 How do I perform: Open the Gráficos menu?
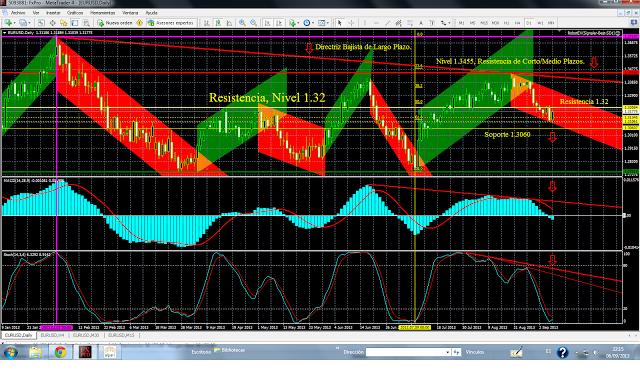(x=75, y=13)
